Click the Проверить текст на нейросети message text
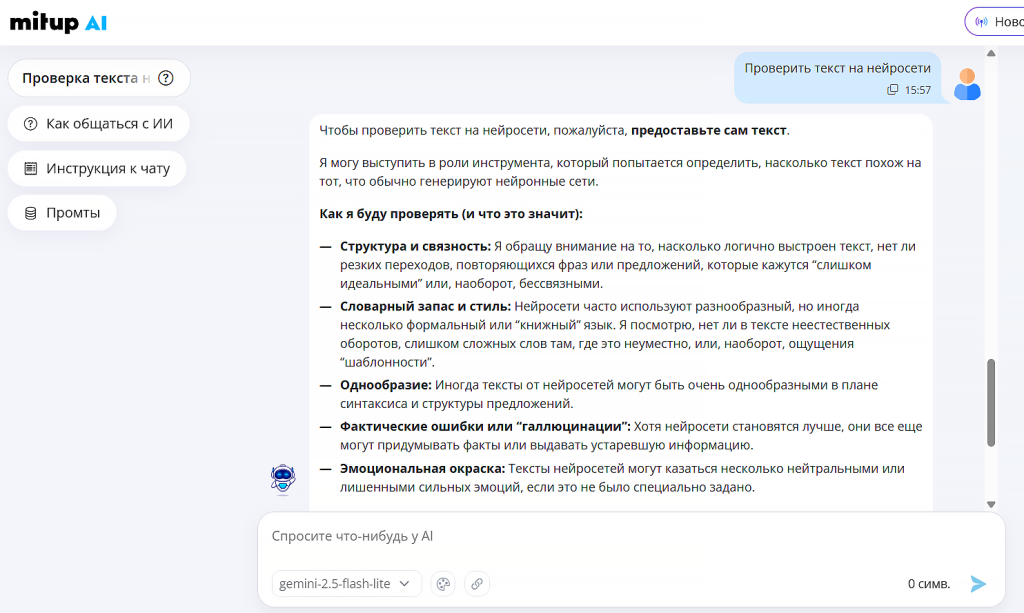Viewport: 1024px width, 613px height. [837, 68]
